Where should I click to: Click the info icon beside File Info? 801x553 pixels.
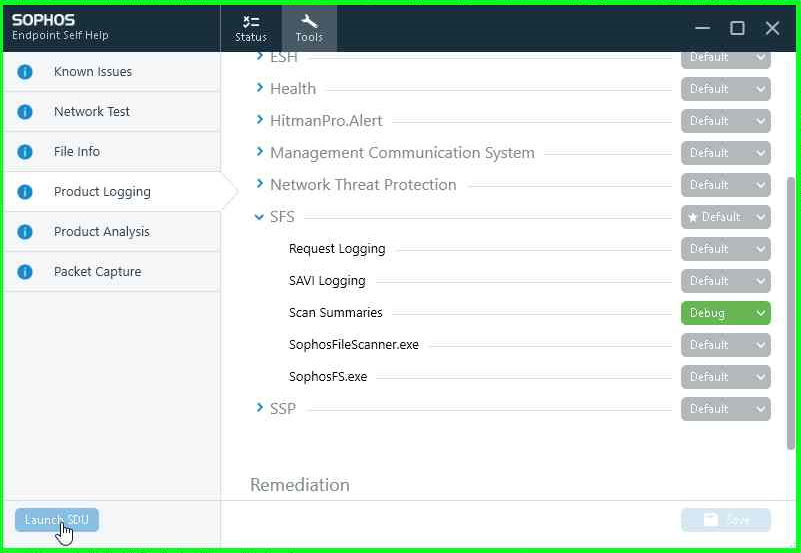coord(25,152)
